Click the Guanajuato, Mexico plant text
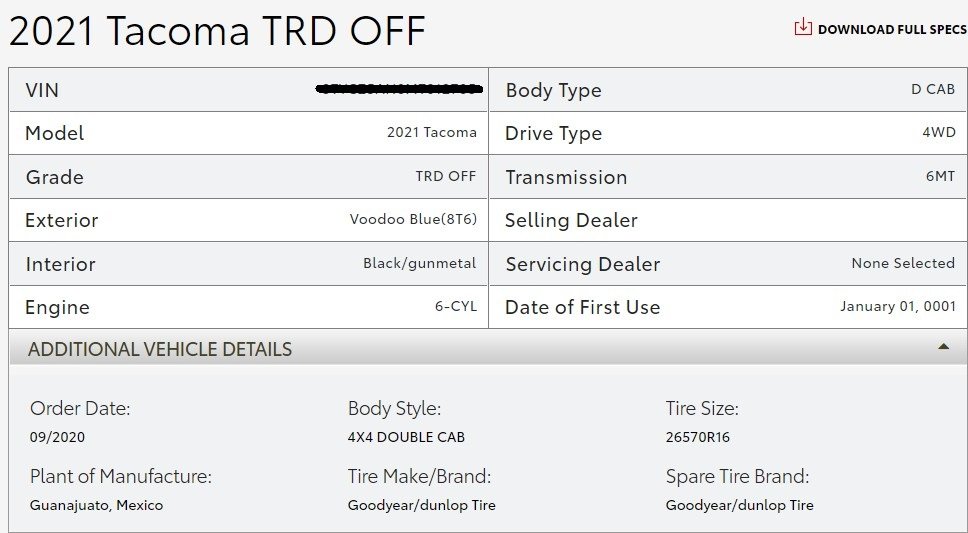Viewport: 968px width, 533px height. point(96,505)
